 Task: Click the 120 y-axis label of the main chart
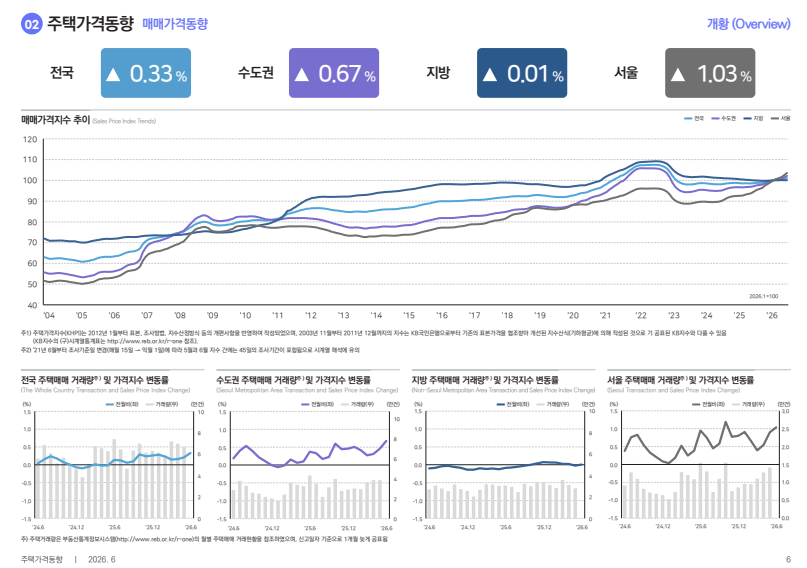[x=30, y=139]
